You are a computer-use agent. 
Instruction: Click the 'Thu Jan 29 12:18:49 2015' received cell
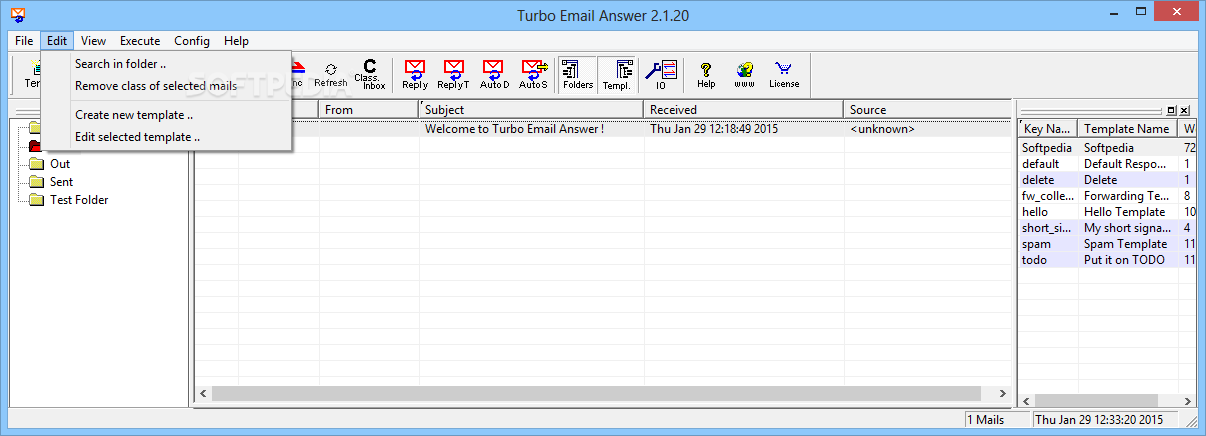(x=714, y=129)
